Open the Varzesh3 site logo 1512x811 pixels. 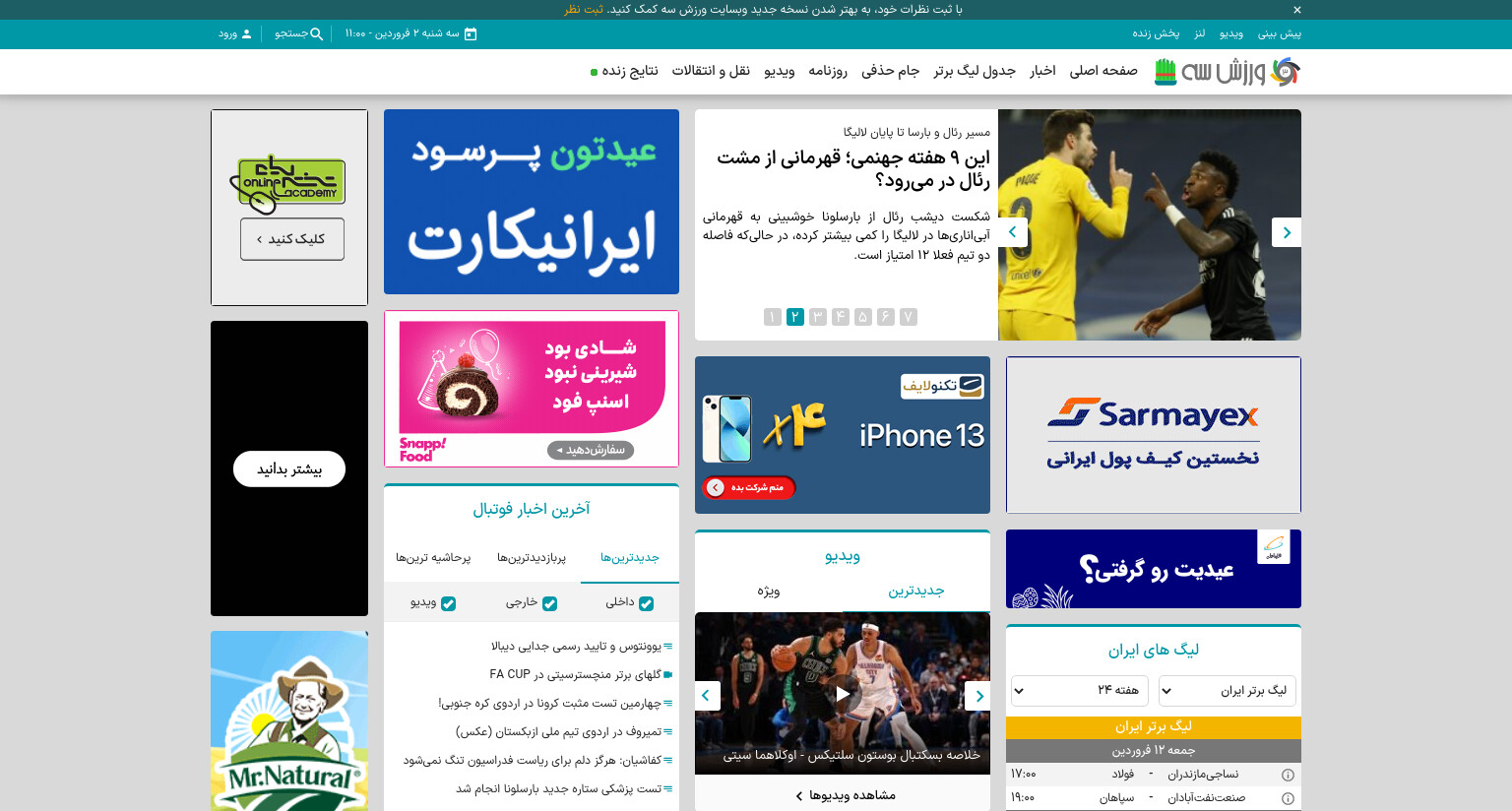pyautogui.click(x=1240, y=72)
